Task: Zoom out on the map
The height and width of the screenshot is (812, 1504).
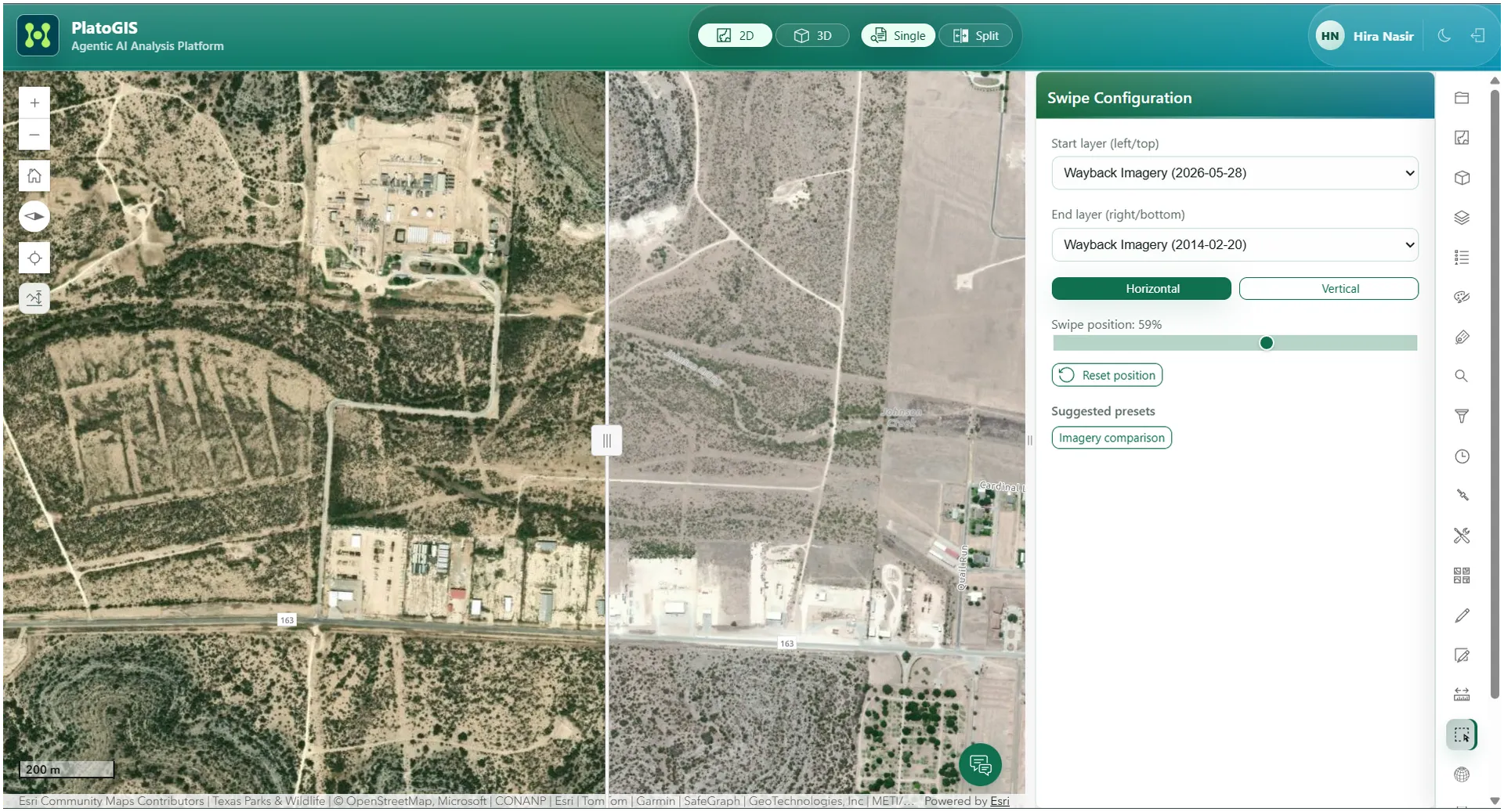Action: tap(34, 135)
